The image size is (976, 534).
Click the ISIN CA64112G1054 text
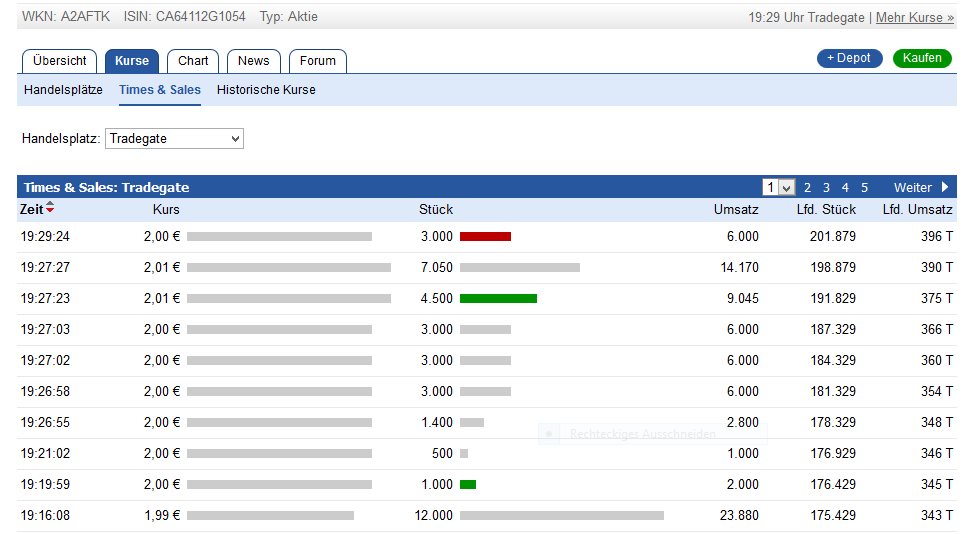(x=184, y=17)
